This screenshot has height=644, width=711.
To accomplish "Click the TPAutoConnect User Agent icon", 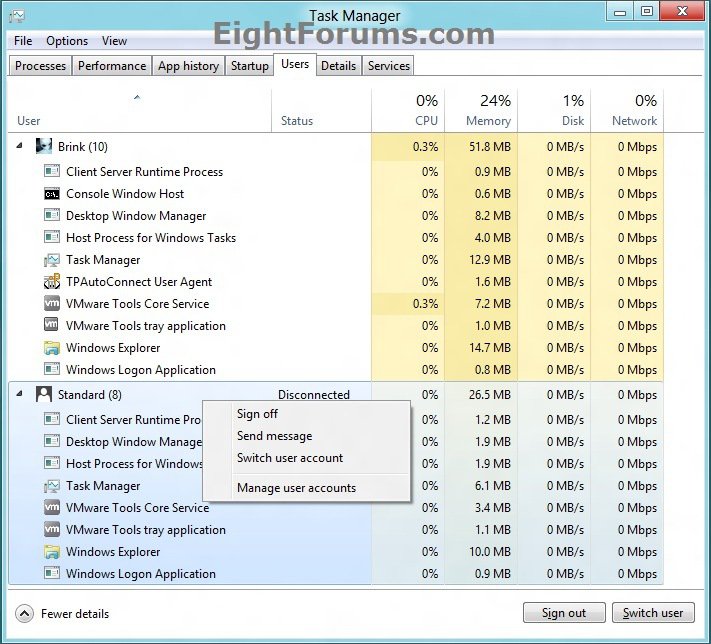I will [x=52, y=282].
